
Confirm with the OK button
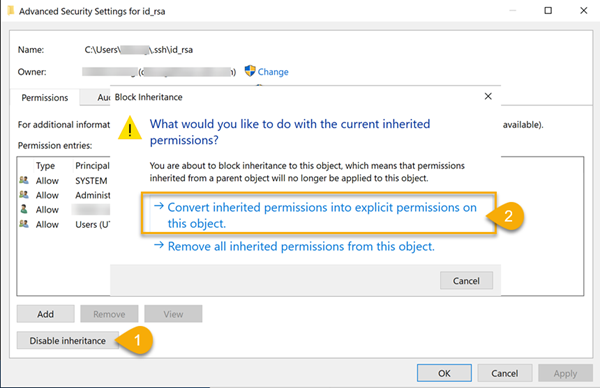coord(444,373)
